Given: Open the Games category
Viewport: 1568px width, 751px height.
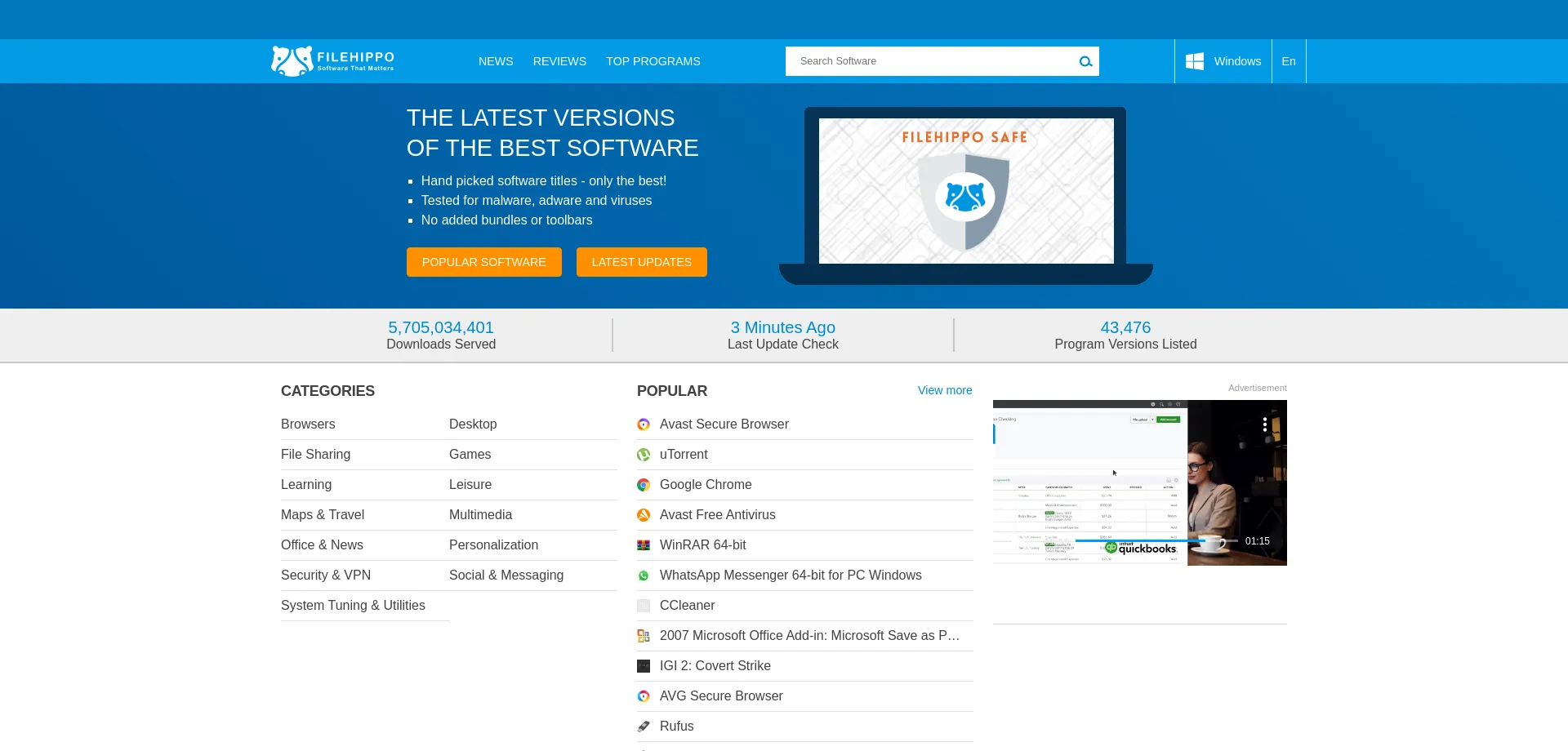Looking at the screenshot, I should (x=470, y=455).
